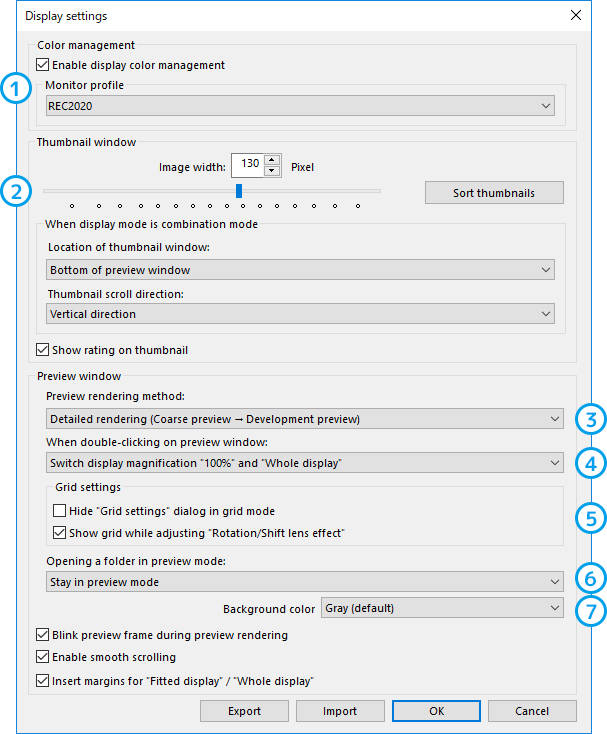This screenshot has width=607, height=734.
Task: Open the Background color Gray dropdown
Action: click(x=442, y=608)
